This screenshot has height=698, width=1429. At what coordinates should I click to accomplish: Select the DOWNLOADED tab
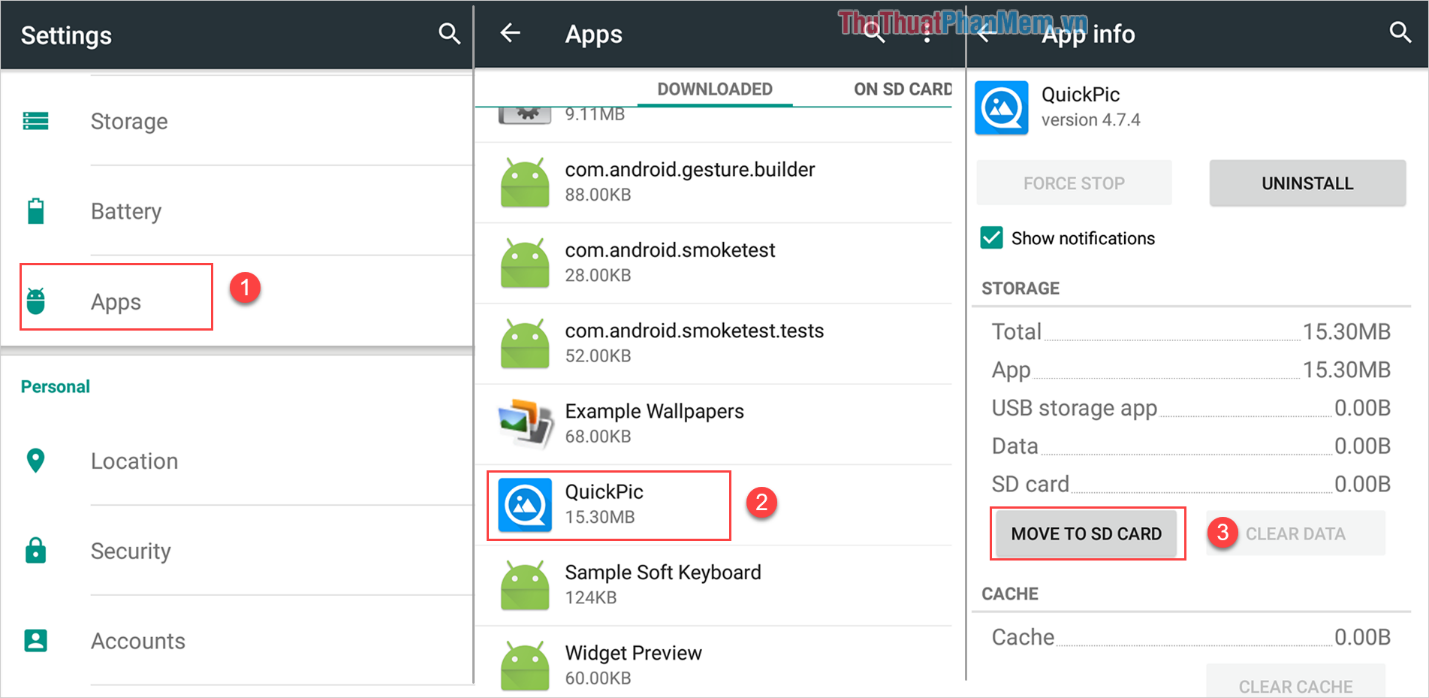(x=714, y=89)
